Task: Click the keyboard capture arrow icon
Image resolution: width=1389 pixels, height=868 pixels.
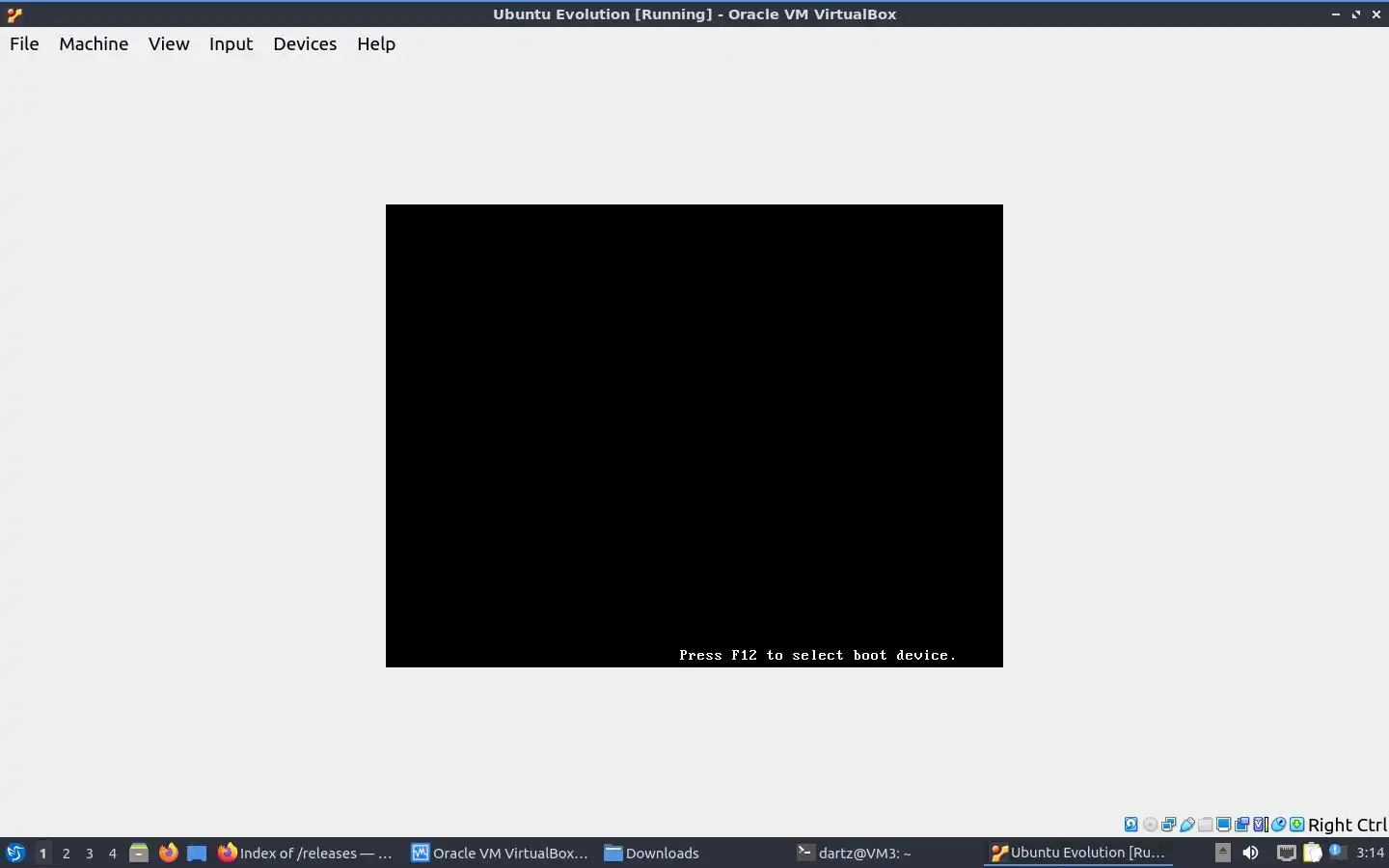Action: 1297,825
